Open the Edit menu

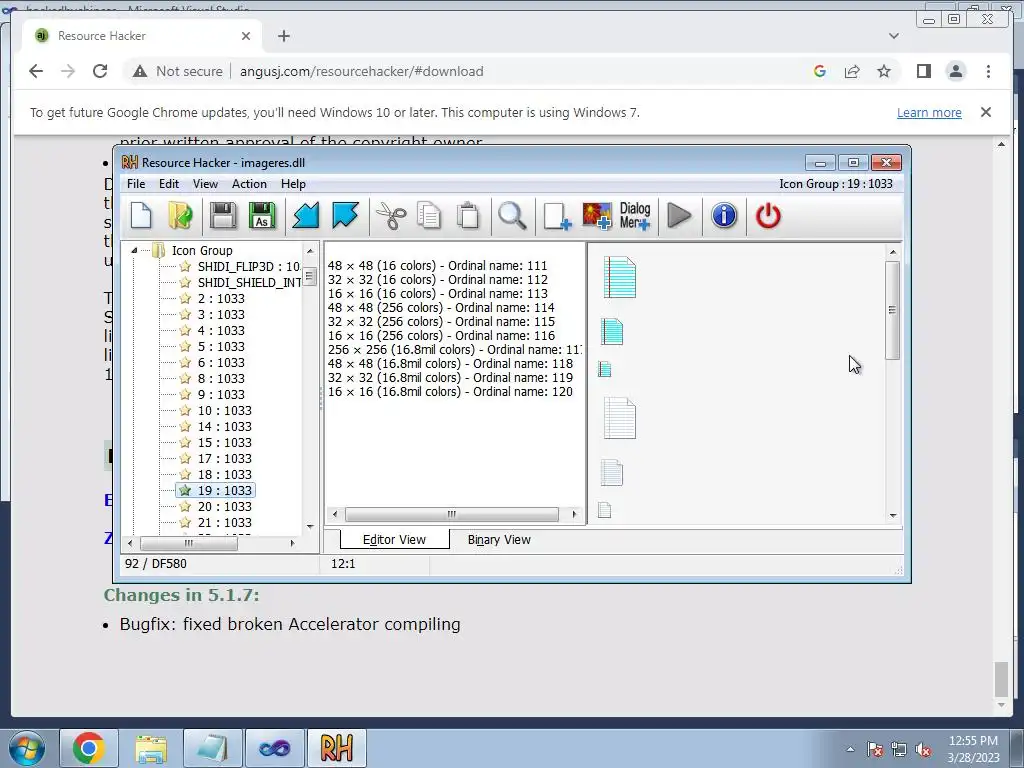click(168, 184)
